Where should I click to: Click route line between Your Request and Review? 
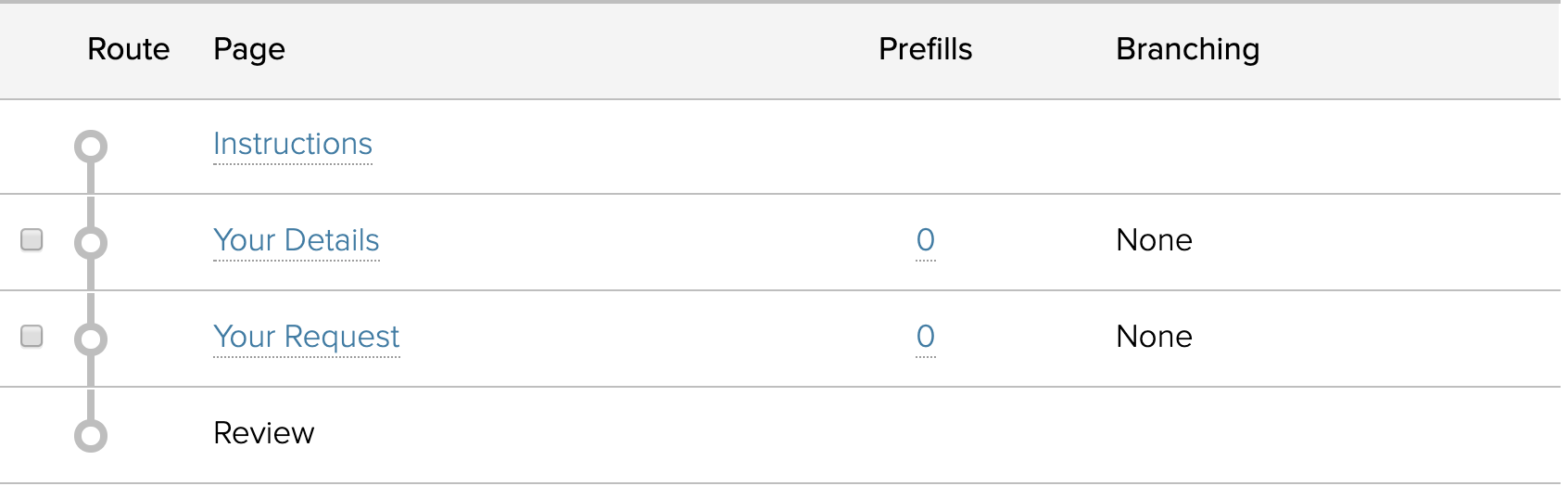click(91, 388)
